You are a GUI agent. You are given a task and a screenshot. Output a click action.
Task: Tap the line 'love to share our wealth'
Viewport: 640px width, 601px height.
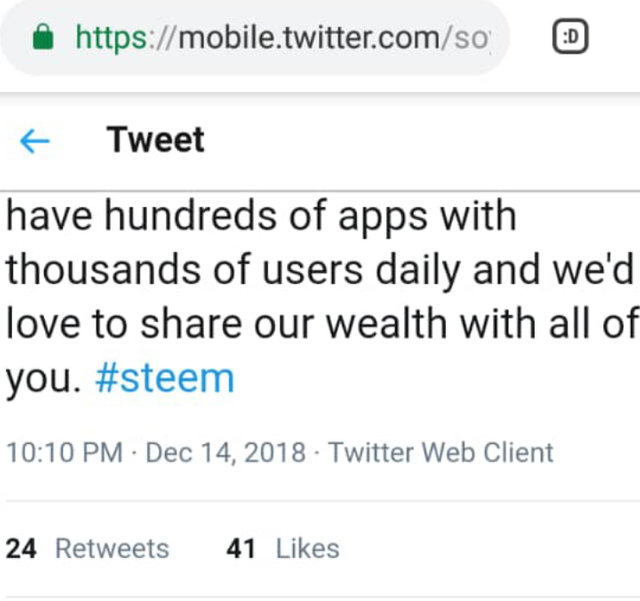[x=320, y=325]
